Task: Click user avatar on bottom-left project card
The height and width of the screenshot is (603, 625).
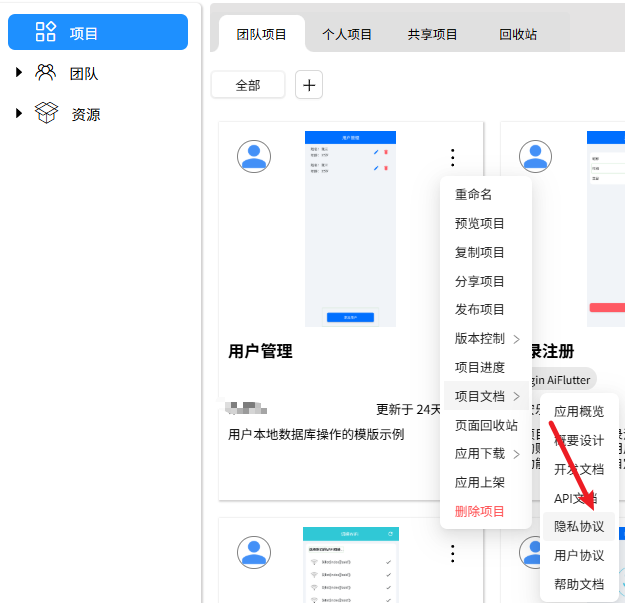Action: [x=254, y=552]
